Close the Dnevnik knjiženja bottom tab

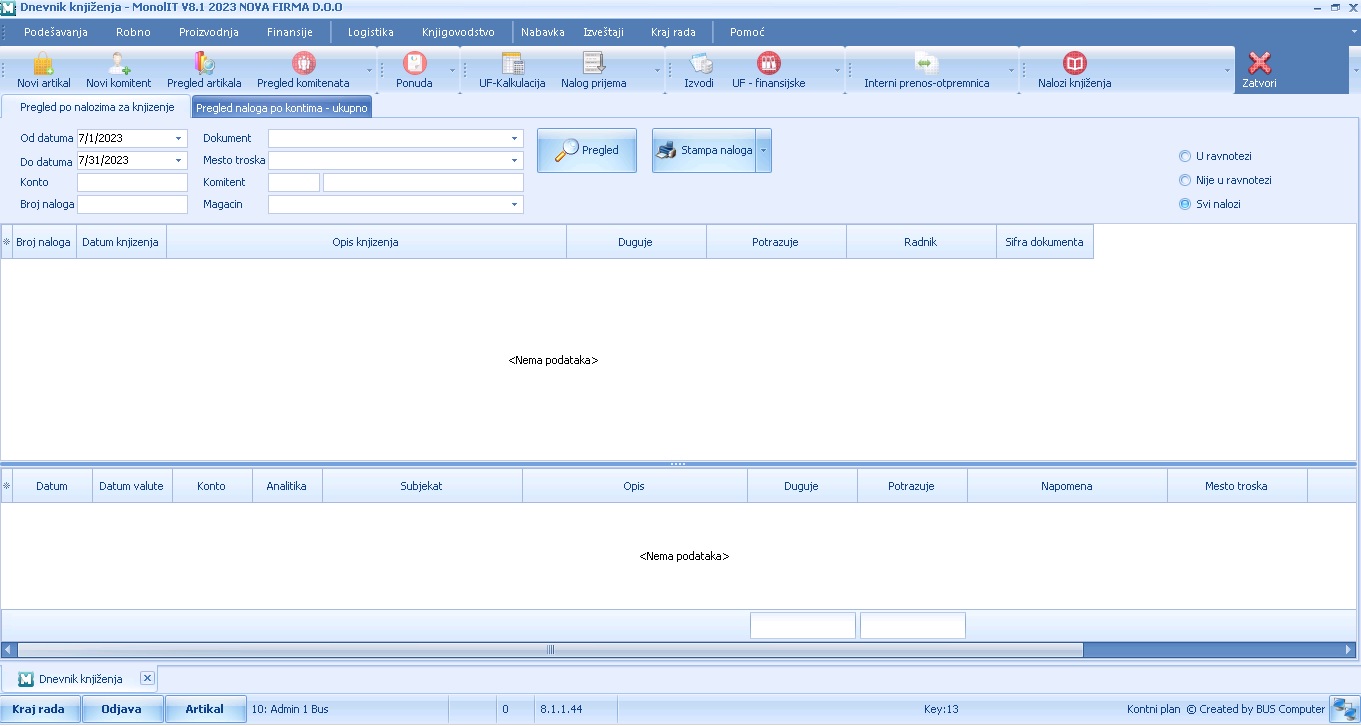pyautogui.click(x=147, y=678)
